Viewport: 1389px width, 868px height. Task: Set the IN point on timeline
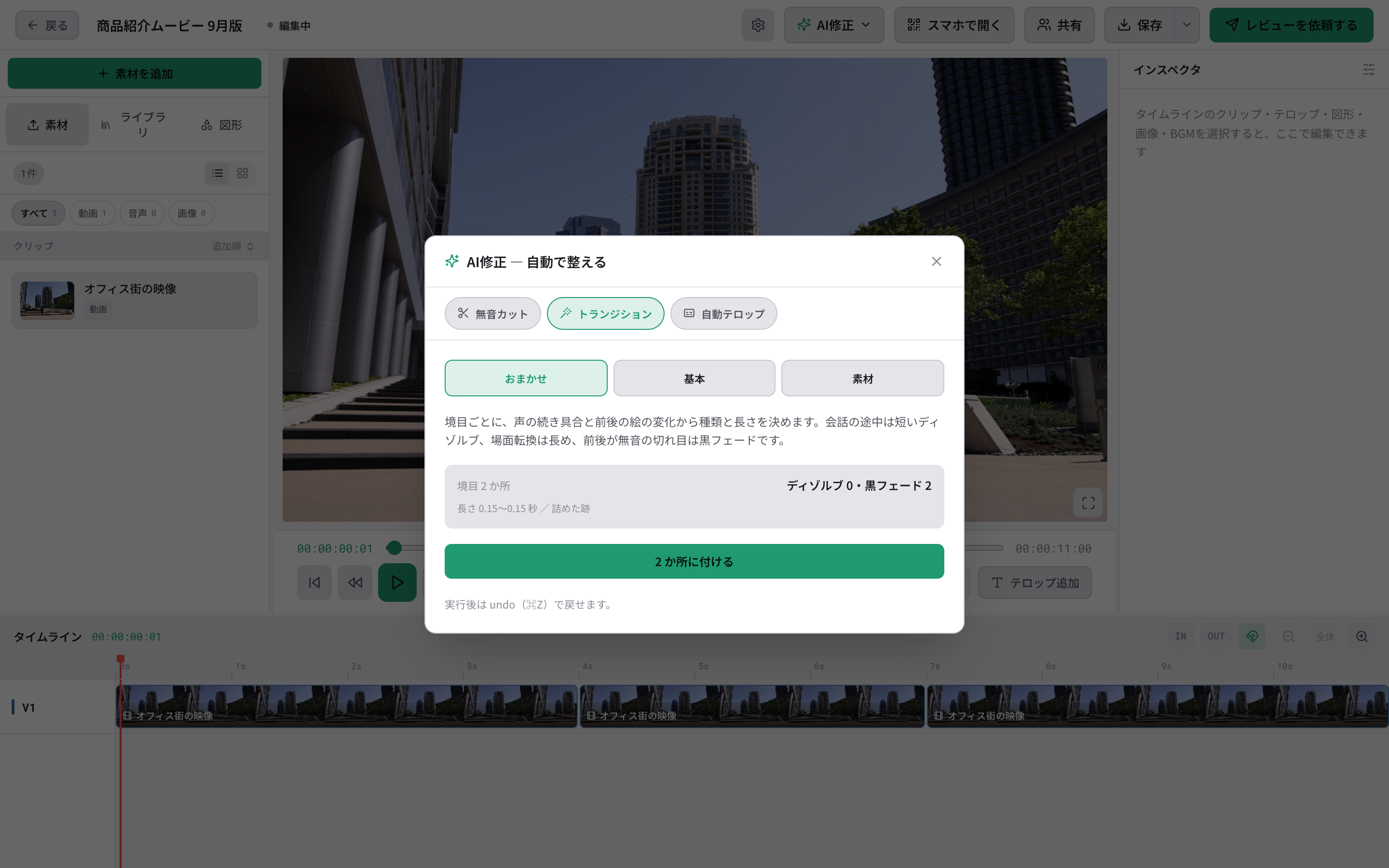1180,636
